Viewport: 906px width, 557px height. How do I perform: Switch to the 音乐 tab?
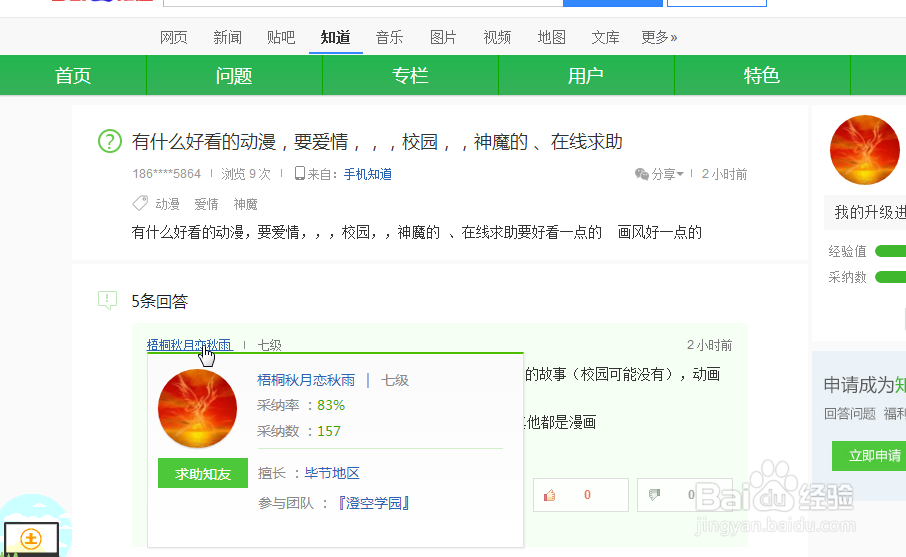point(389,38)
